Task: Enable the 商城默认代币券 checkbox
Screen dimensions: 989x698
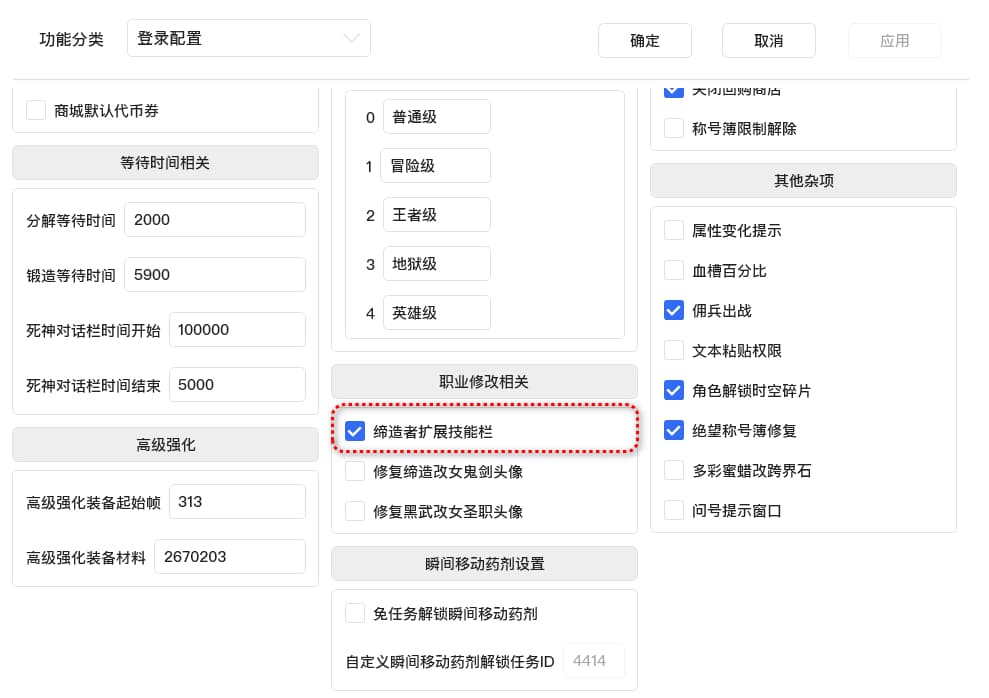Action: (x=36, y=111)
